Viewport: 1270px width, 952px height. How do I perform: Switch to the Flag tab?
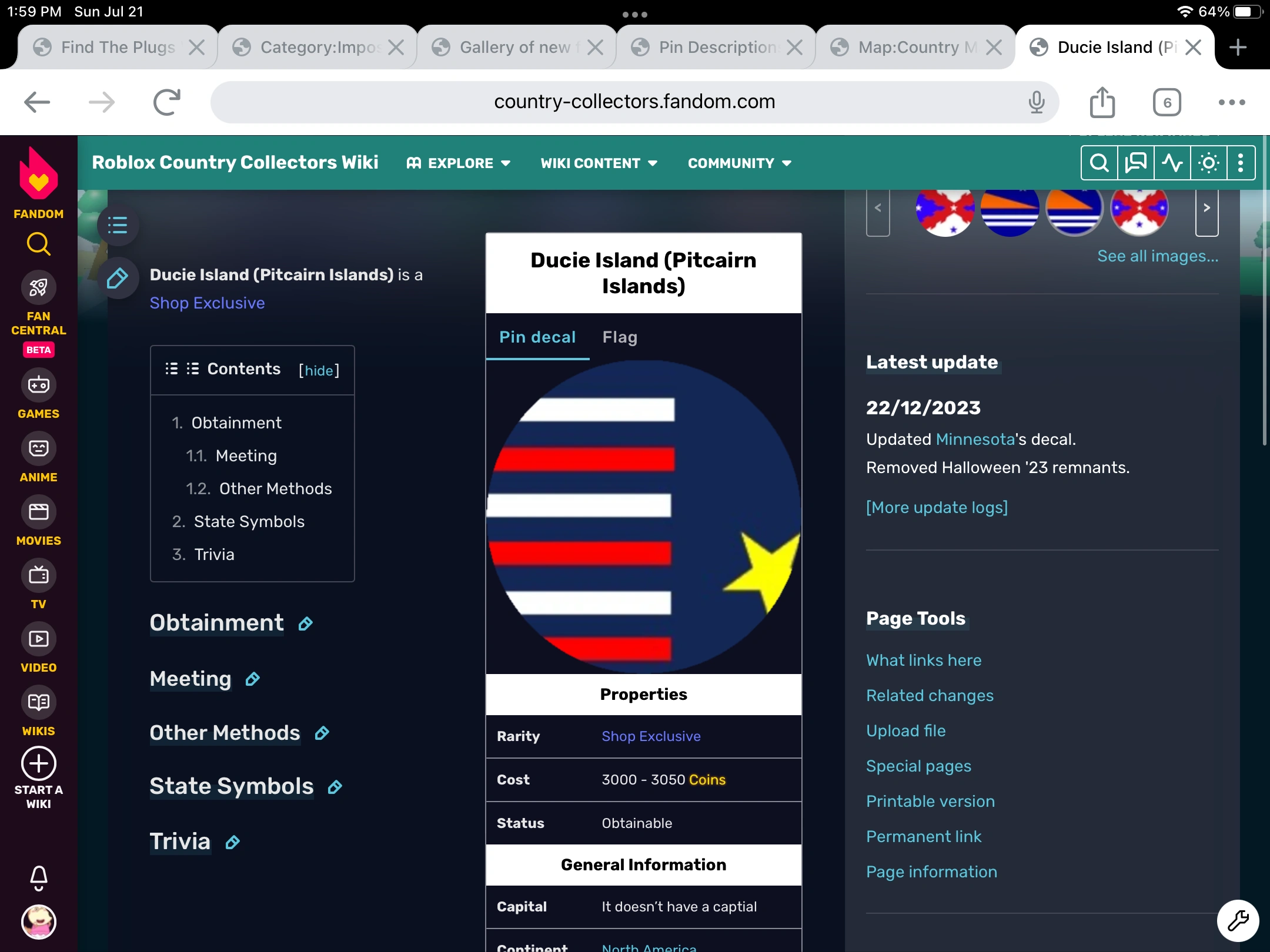click(620, 337)
